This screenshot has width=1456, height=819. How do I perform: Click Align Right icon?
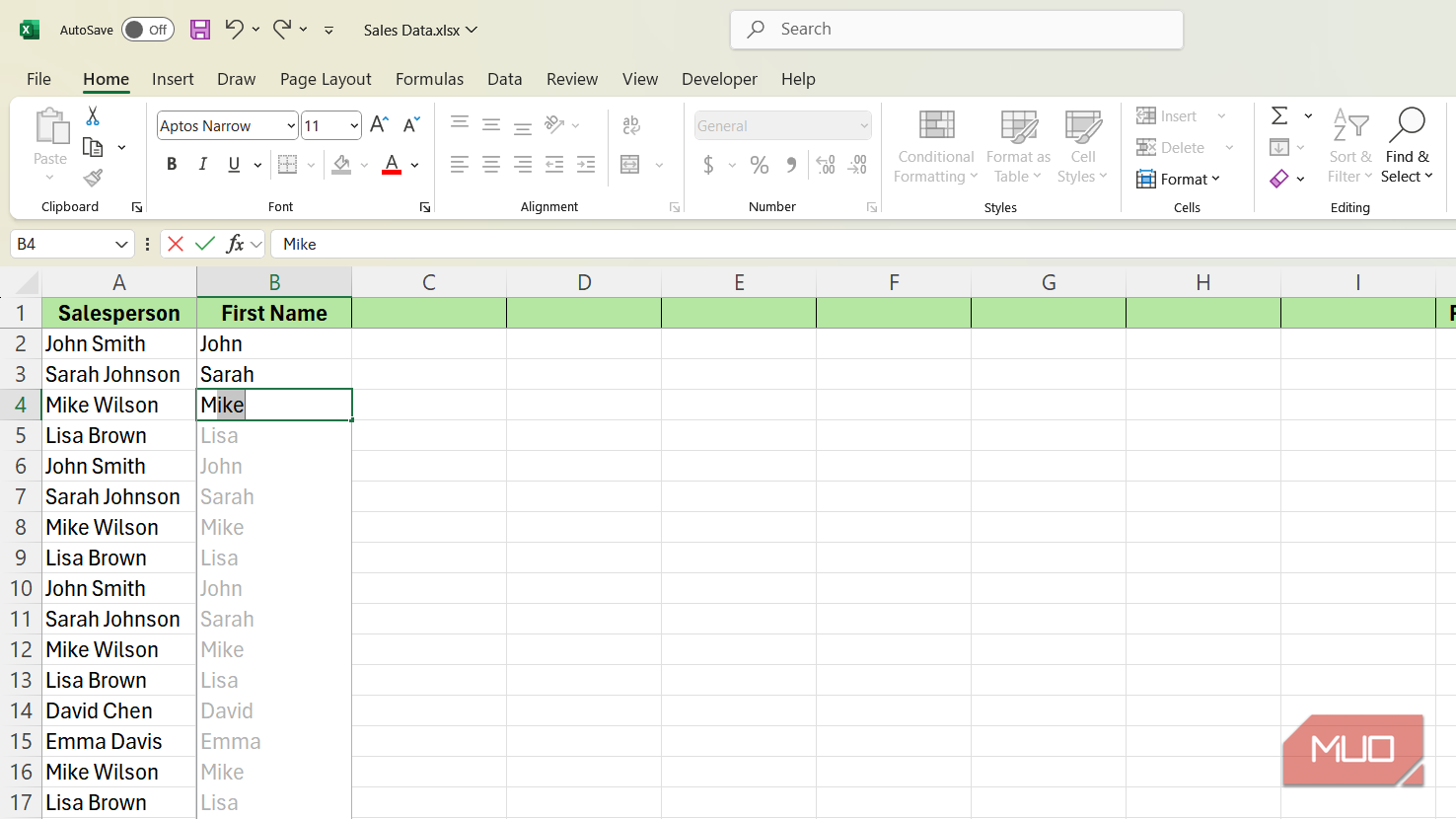point(523,165)
